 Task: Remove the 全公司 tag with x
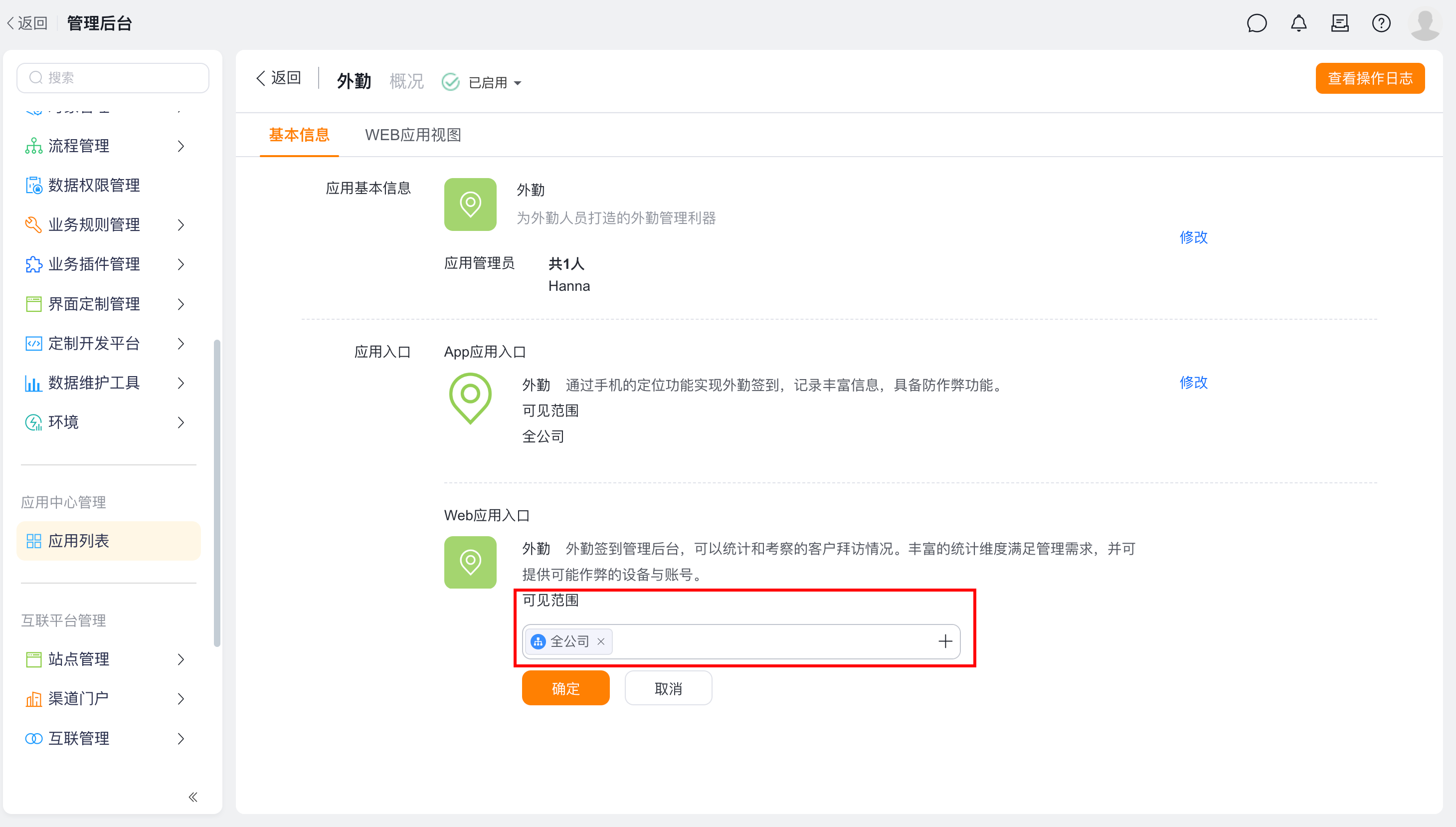coord(600,641)
